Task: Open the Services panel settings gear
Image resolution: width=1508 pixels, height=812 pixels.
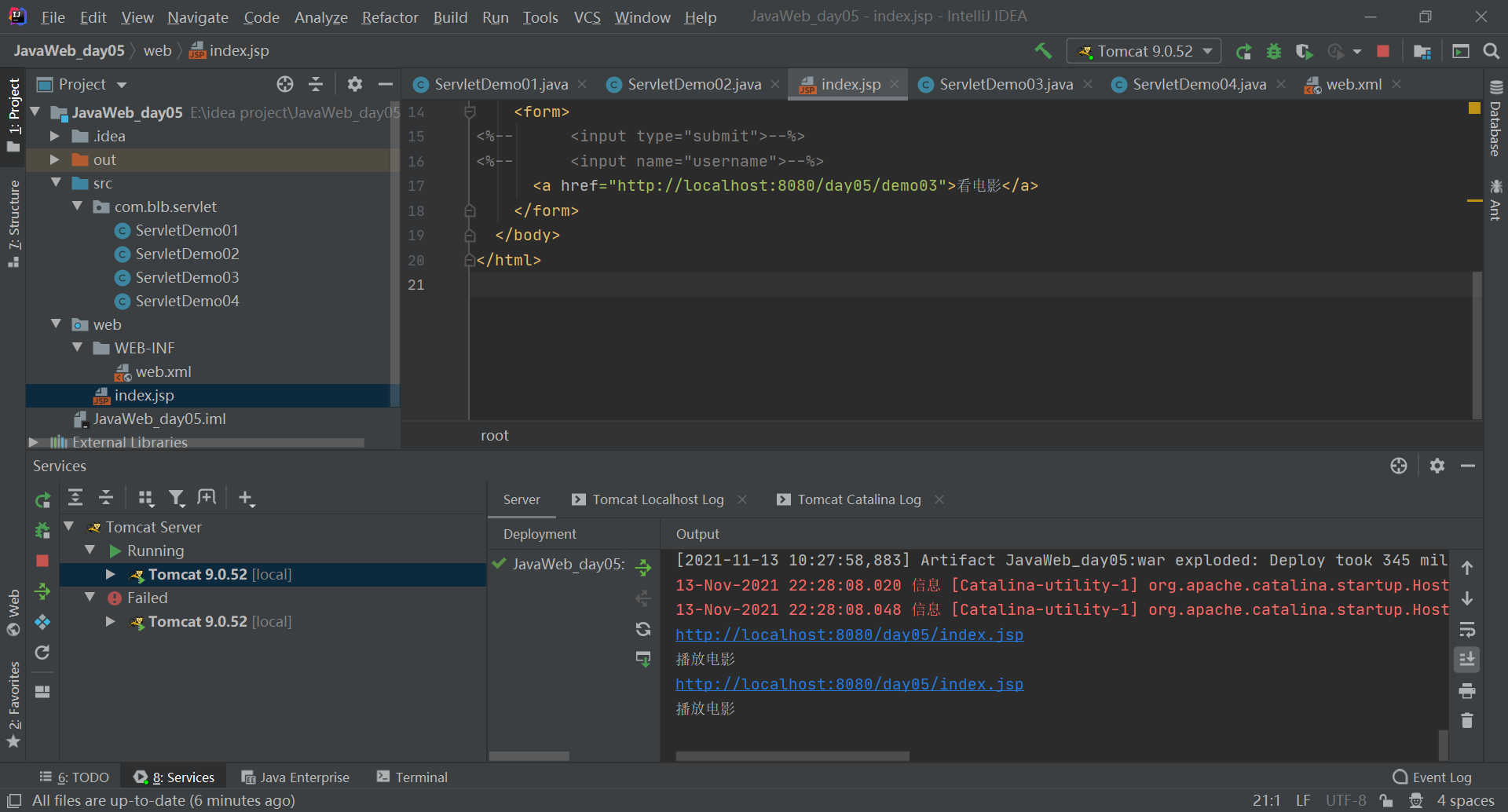Action: coord(1437,466)
